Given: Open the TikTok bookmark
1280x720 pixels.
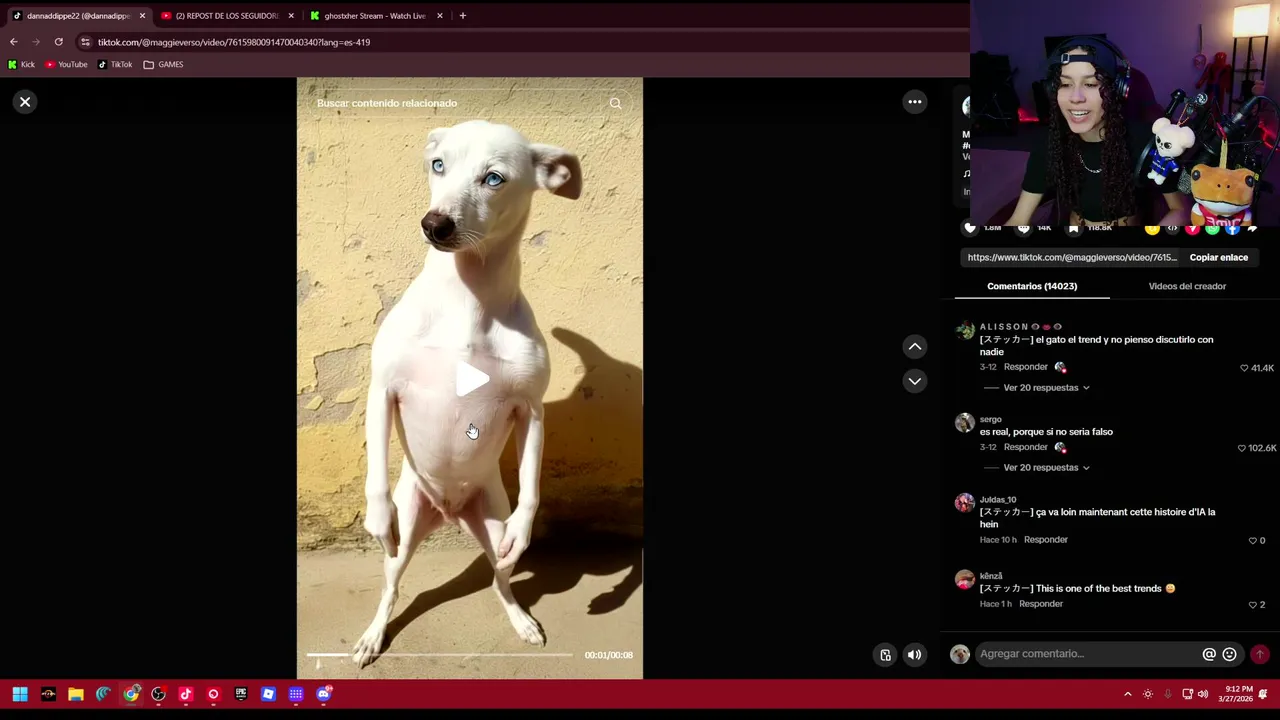Looking at the screenshot, I should [115, 64].
